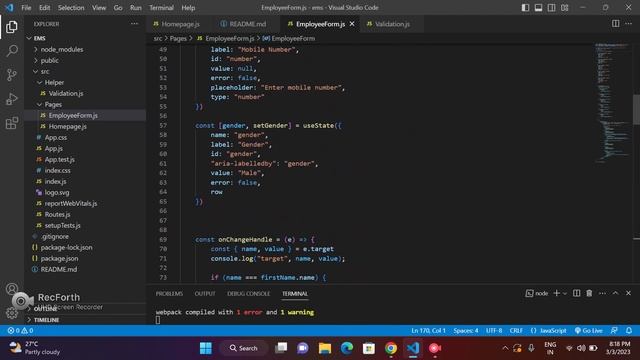Close the EmployeeForm.js tab
This screenshot has width=640, height=360.
pyautogui.click(x=352, y=24)
